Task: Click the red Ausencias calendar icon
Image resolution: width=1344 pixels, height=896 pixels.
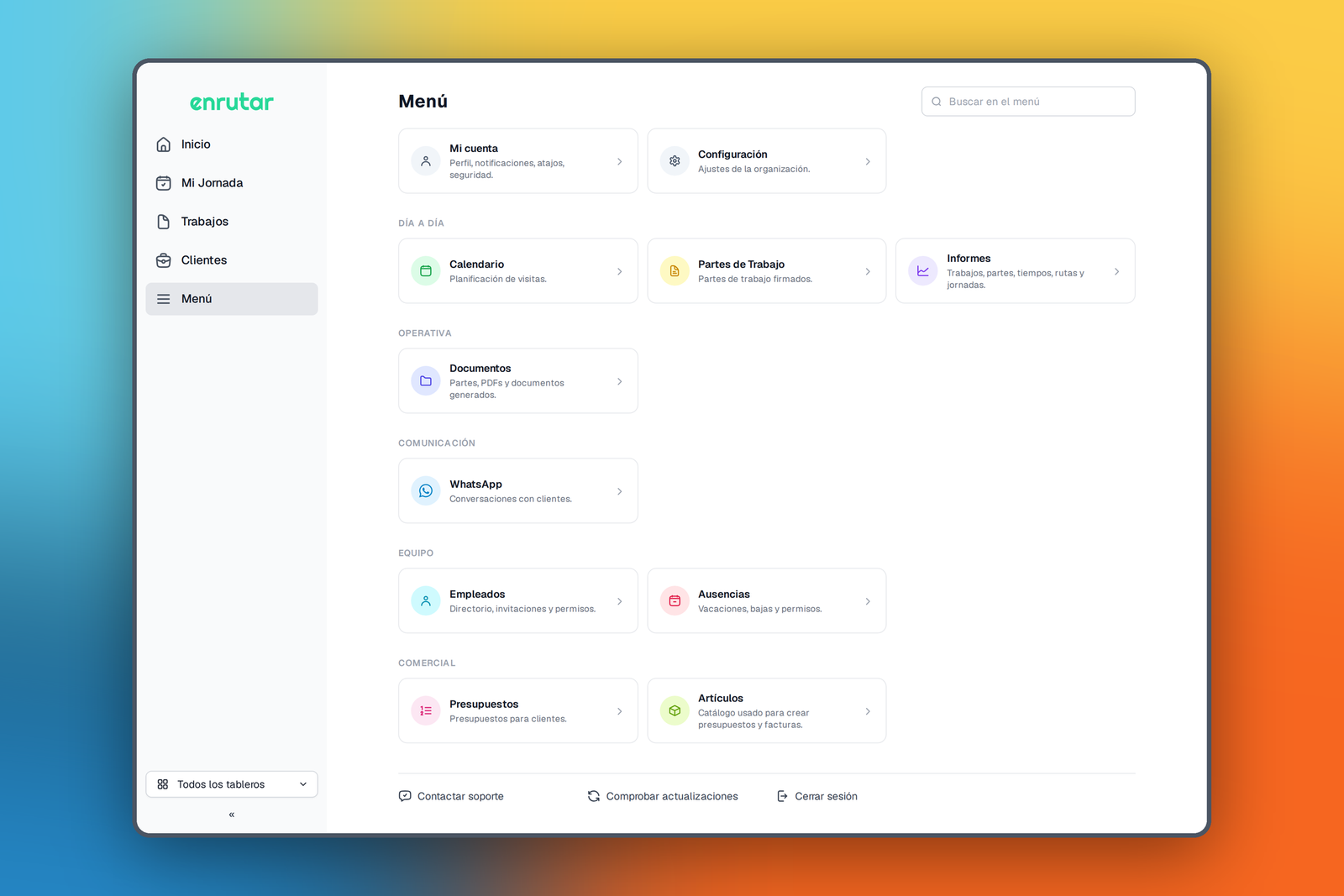Action: point(675,601)
